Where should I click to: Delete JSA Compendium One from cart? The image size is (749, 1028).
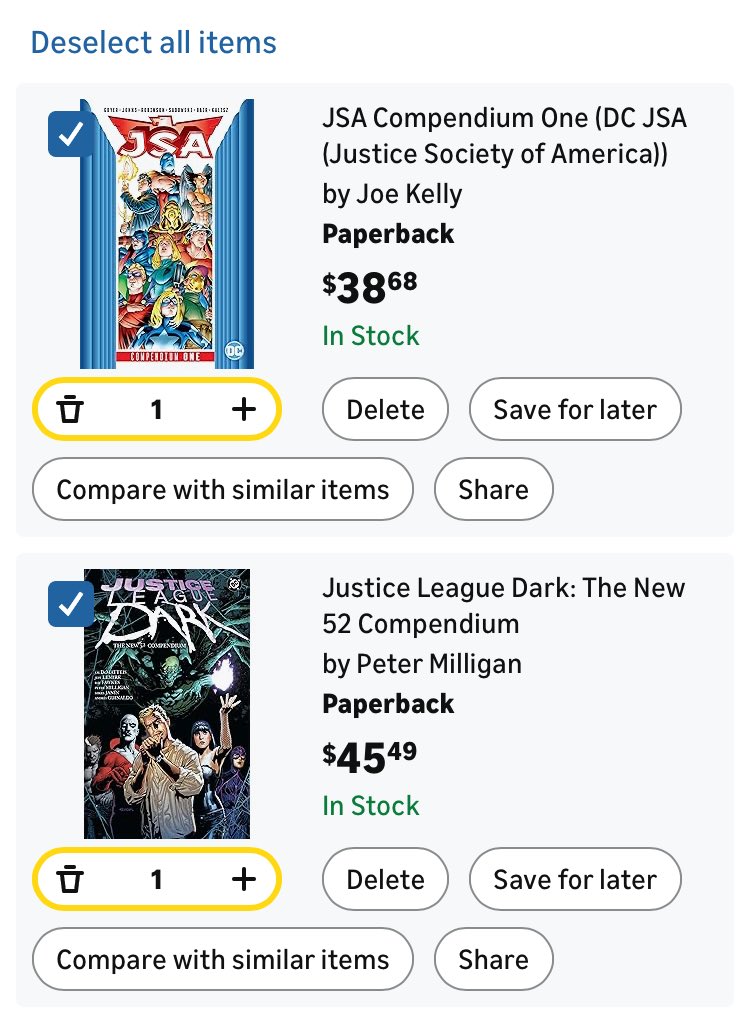[x=386, y=410]
